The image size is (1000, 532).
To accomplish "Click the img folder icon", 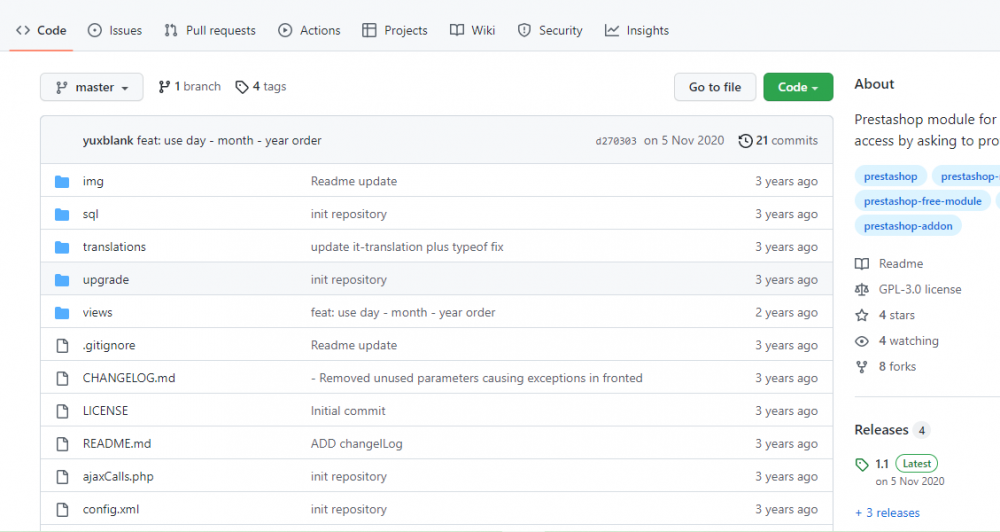I will click(62, 181).
